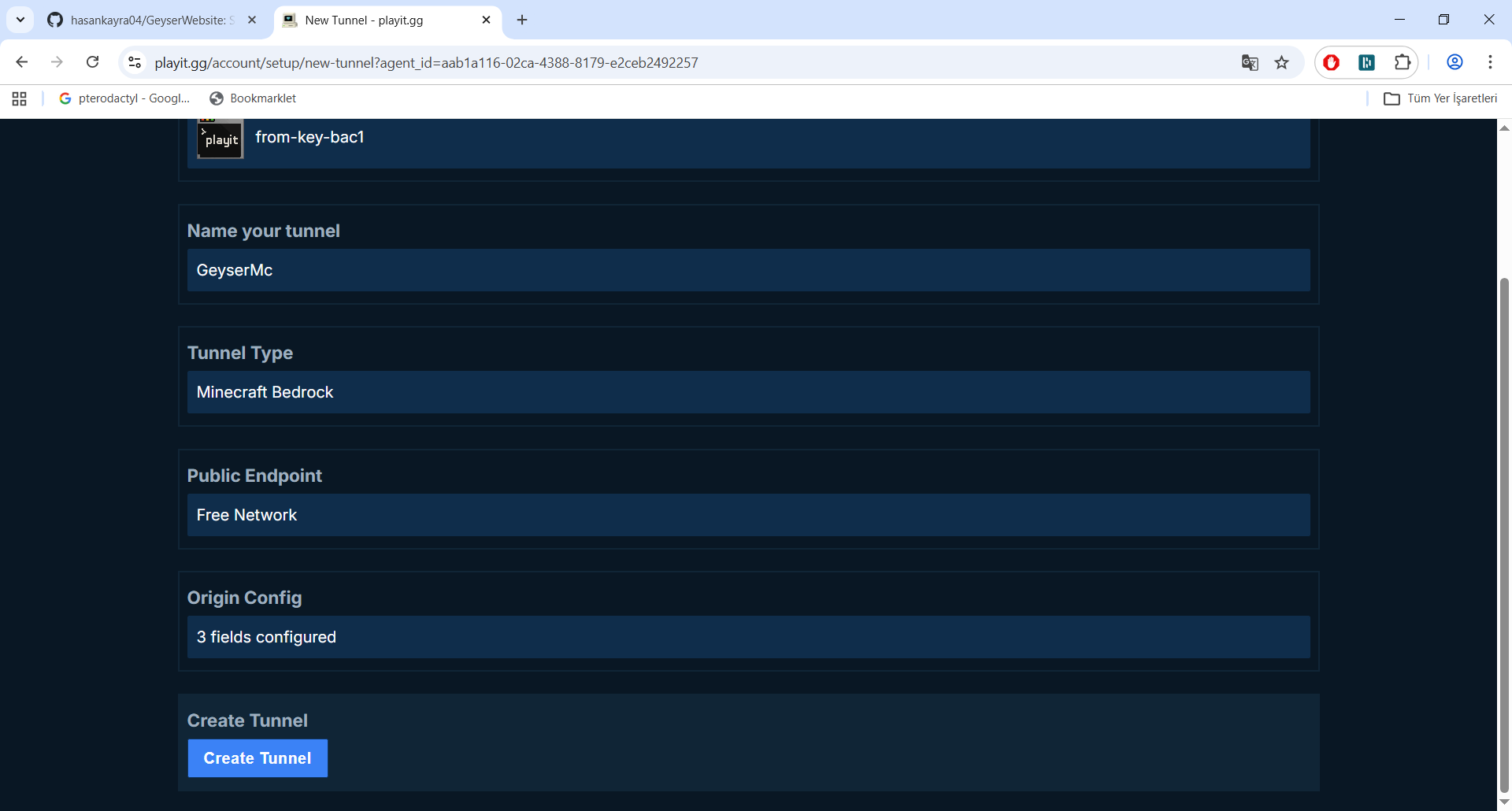Screen dimensions: 1512x811
Task: Close the hasankayra04/GeyserWebsite tab
Action: (x=252, y=20)
